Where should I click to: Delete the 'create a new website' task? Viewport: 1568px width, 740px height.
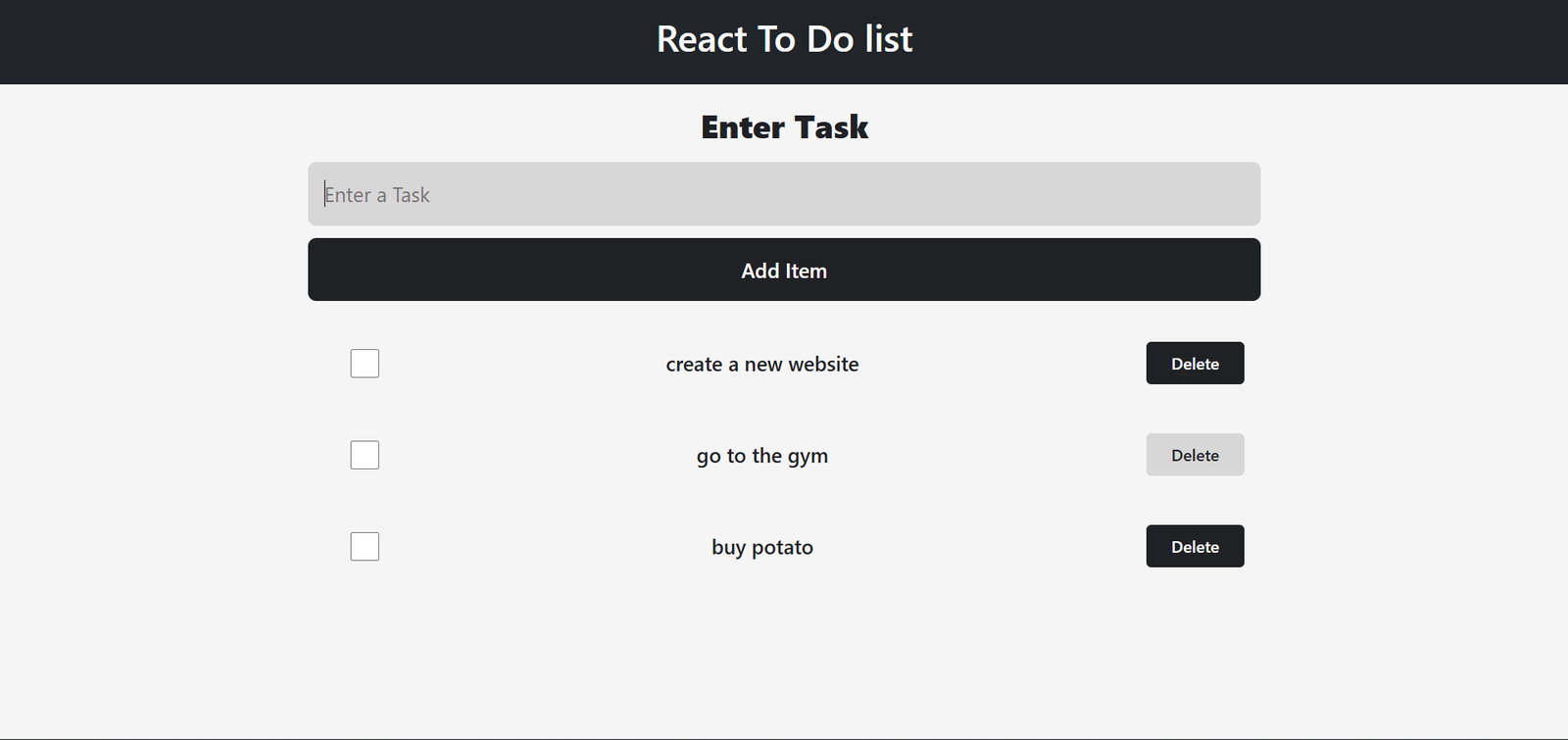(1195, 364)
